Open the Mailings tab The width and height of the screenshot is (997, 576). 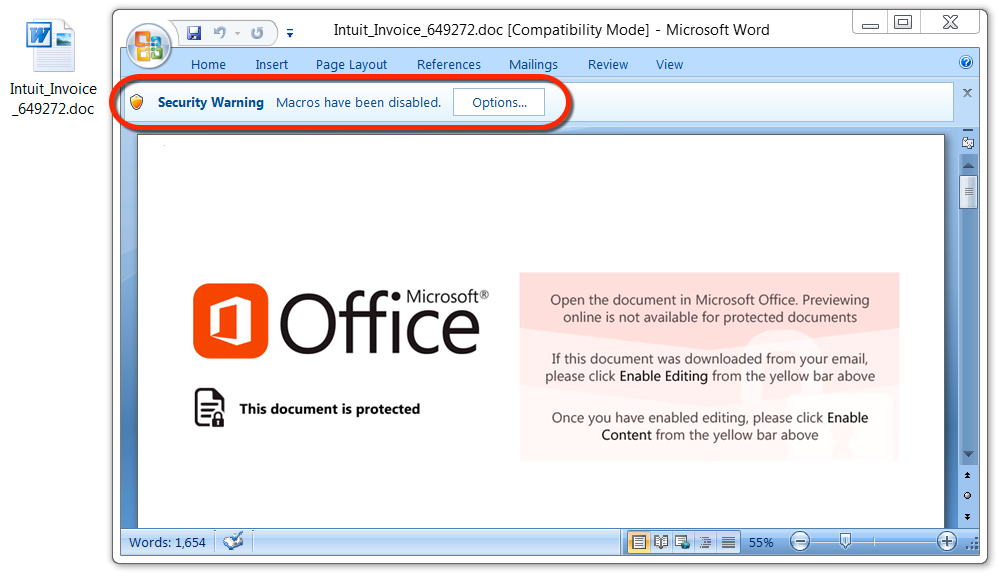533,64
